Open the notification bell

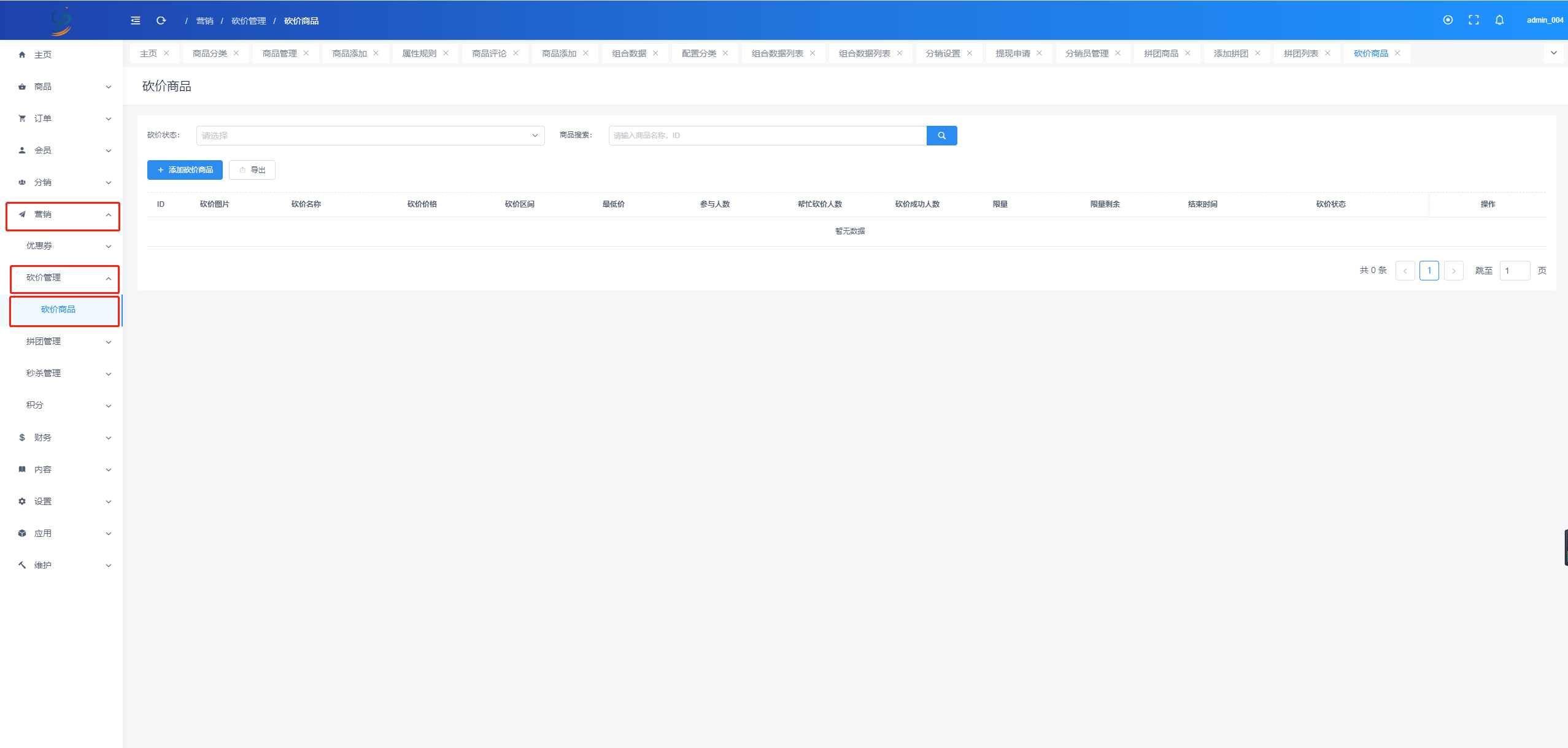pyautogui.click(x=1499, y=20)
